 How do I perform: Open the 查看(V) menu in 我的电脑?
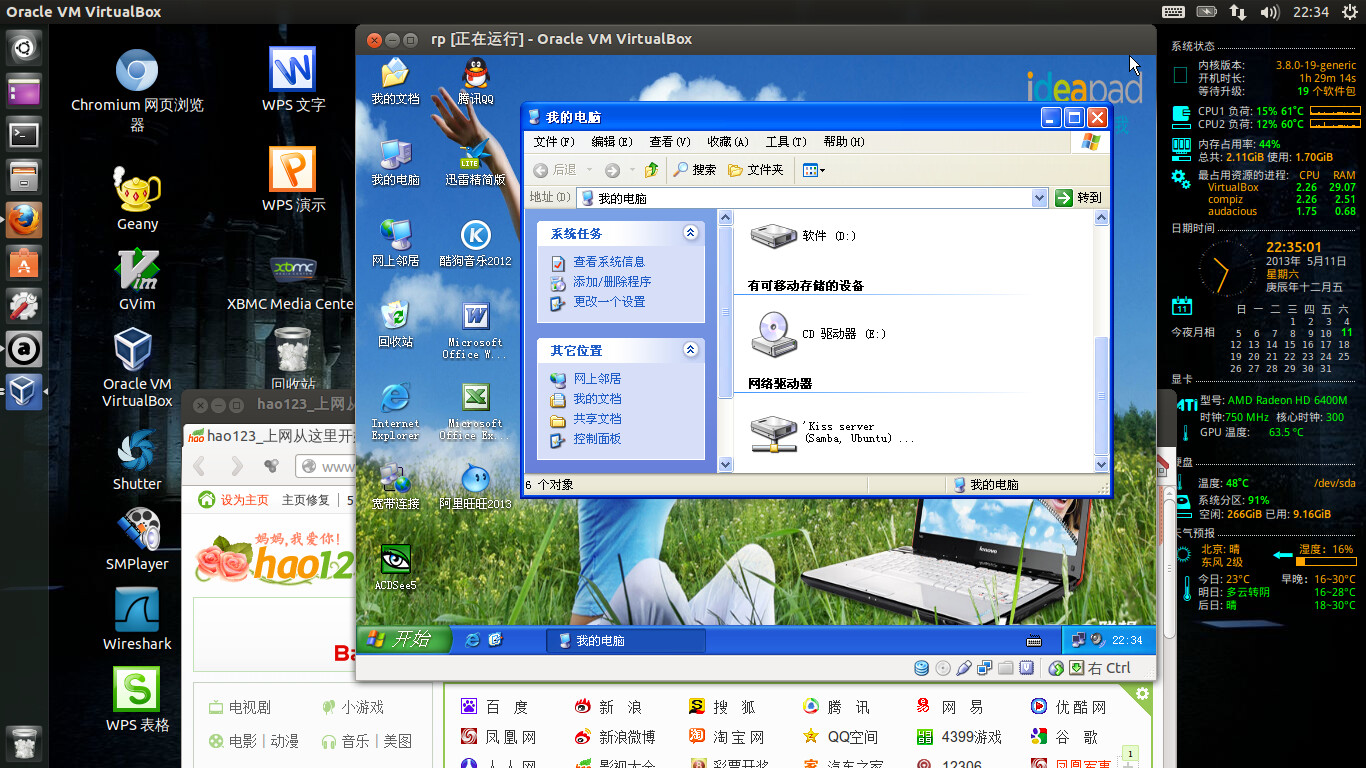pos(670,142)
